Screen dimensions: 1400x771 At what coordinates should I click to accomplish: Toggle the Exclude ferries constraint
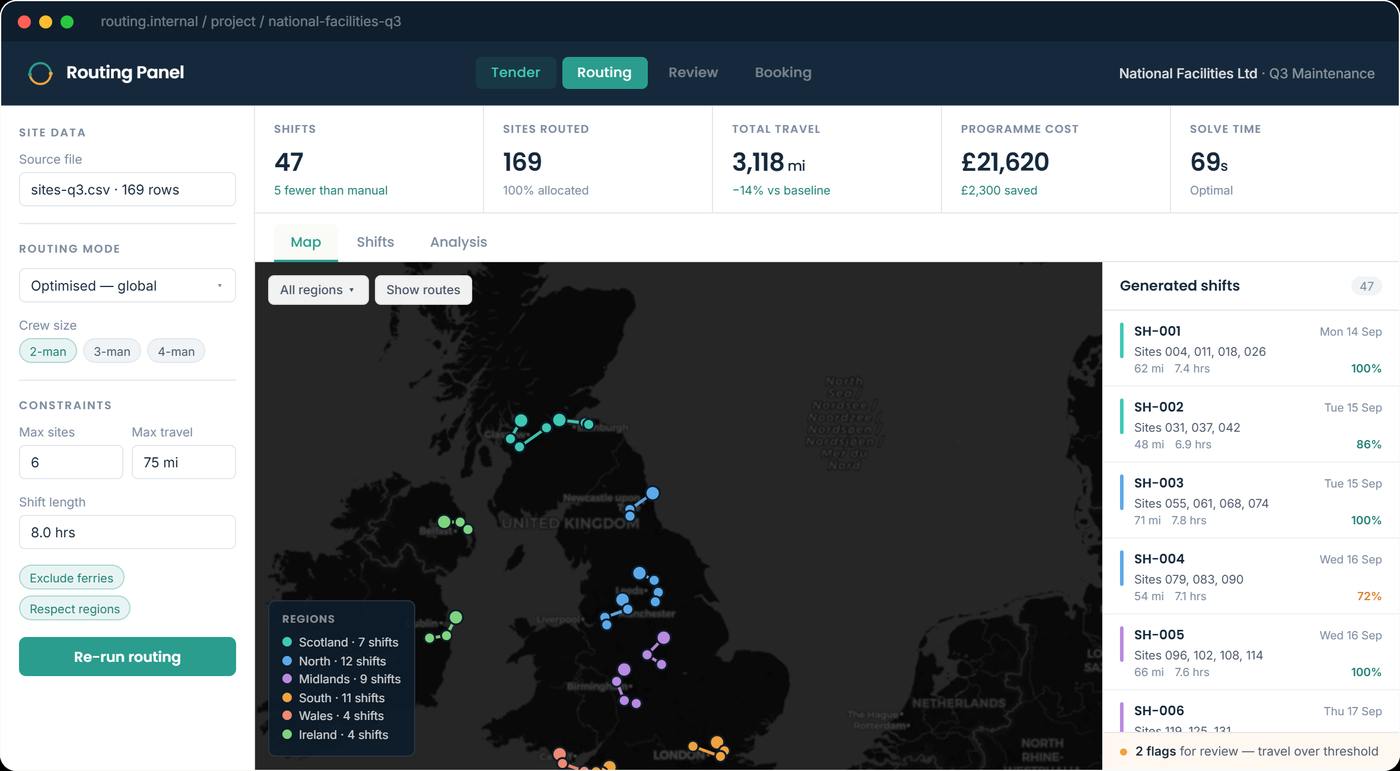72,578
